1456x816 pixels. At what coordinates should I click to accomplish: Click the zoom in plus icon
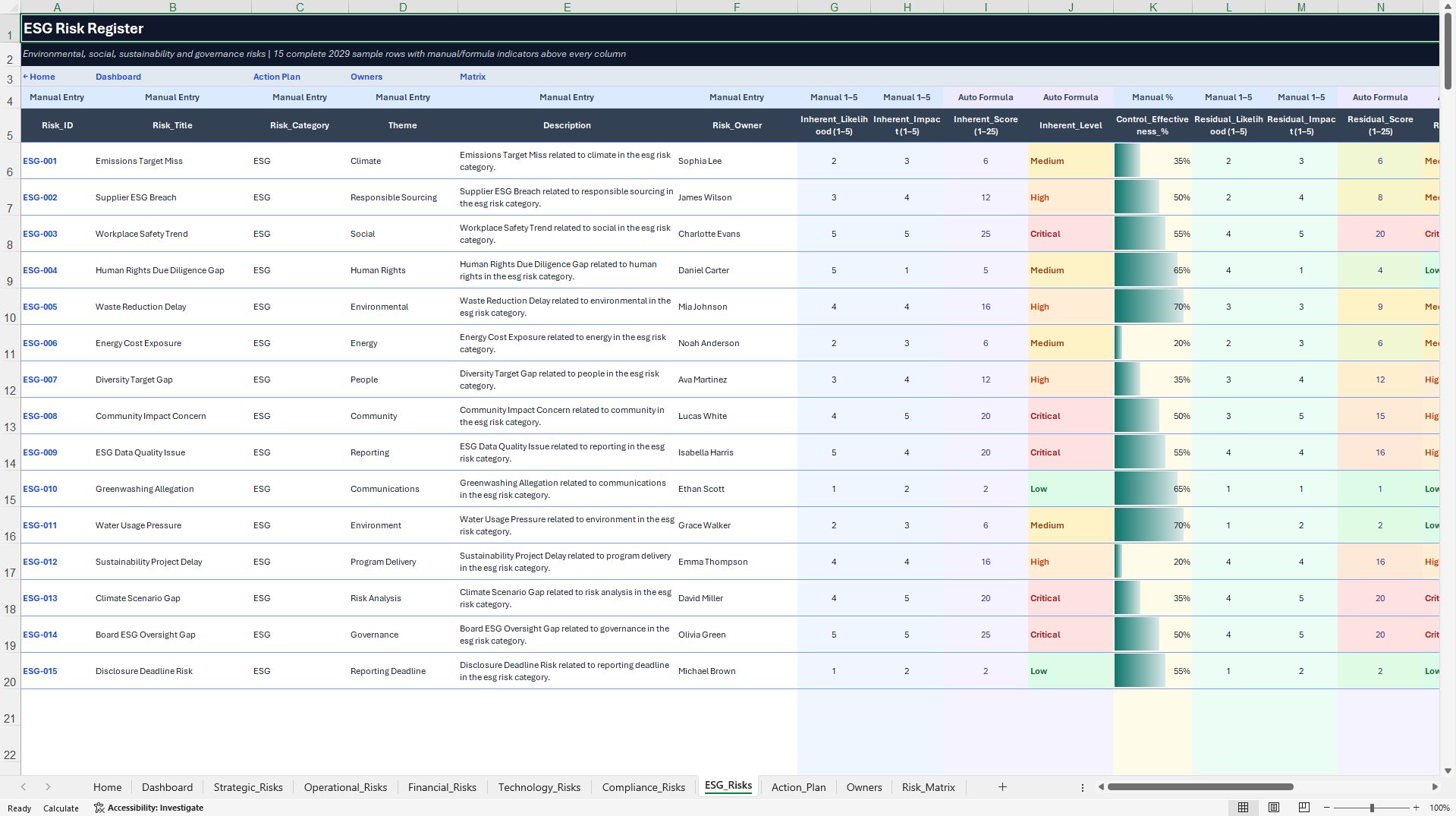tap(1417, 808)
